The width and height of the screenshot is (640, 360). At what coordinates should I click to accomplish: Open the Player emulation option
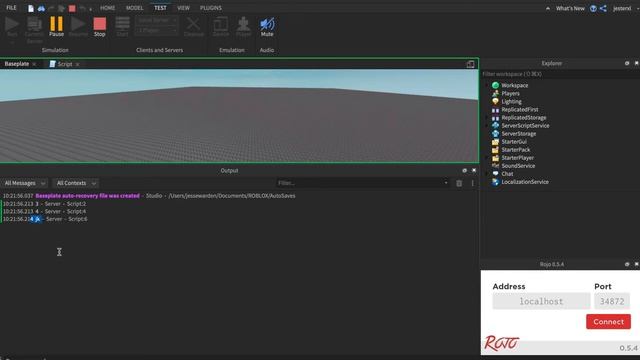[243, 27]
